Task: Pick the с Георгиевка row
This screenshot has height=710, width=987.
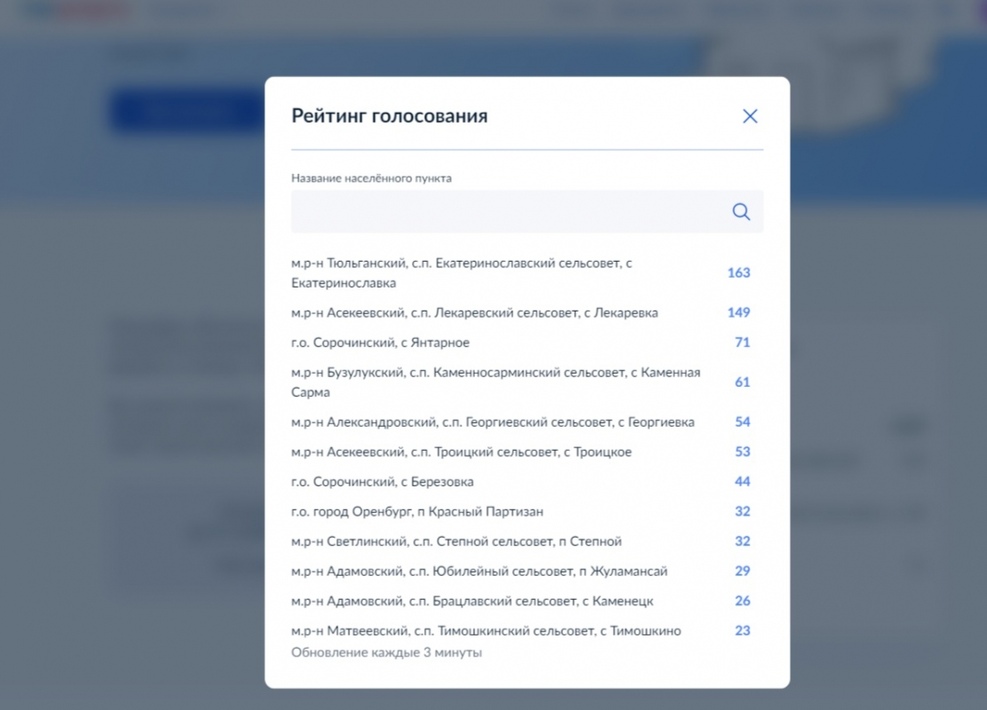Action: [492, 422]
